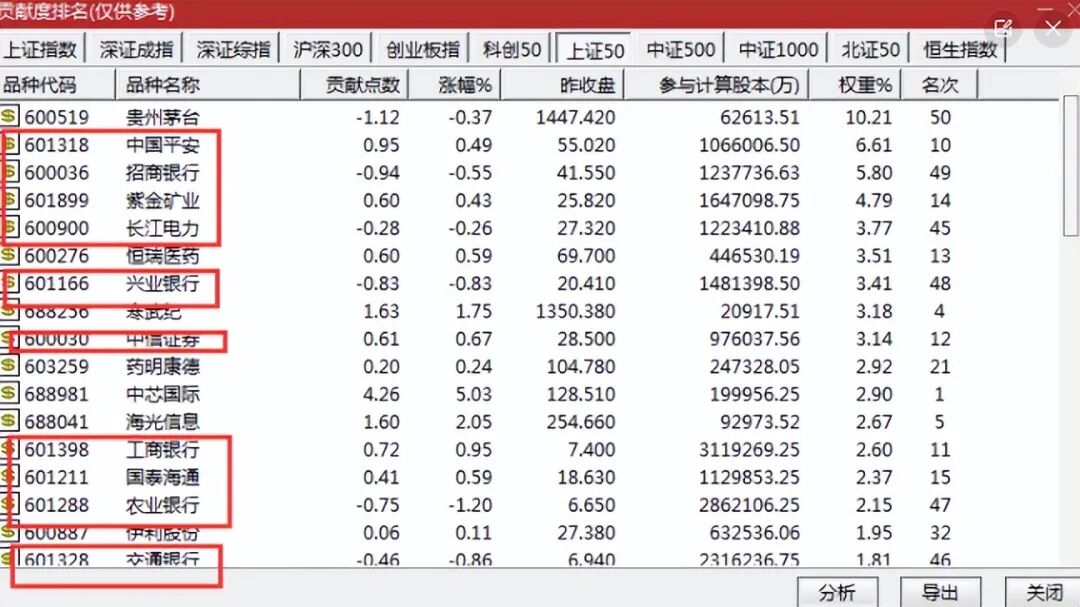The width and height of the screenshot is (1080, 607).
Task: Select 兴业银行 name cell
Action: tap(163, 283)
